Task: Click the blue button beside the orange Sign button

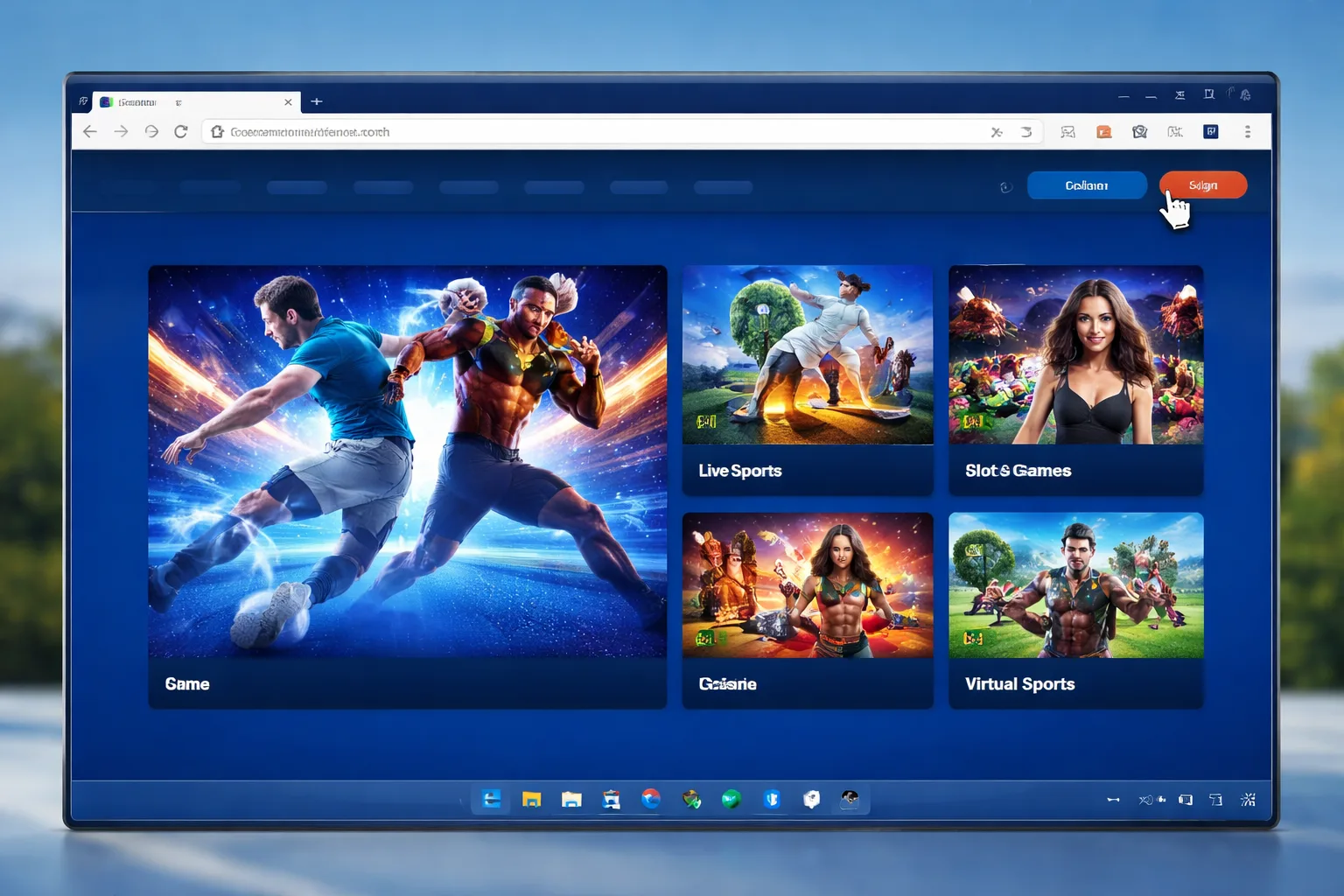Action: coord(1087,185)
